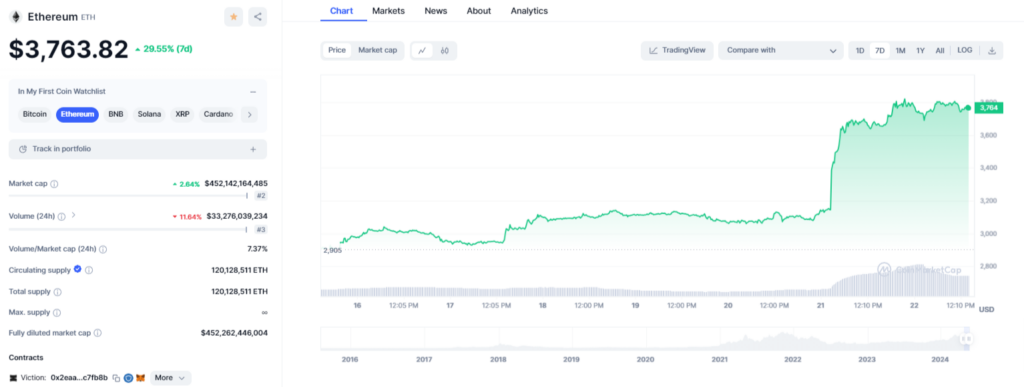The height and width of the screenshot is (387, 1024).
Task: Share the Ethereum page
Action: pos(258,17)
